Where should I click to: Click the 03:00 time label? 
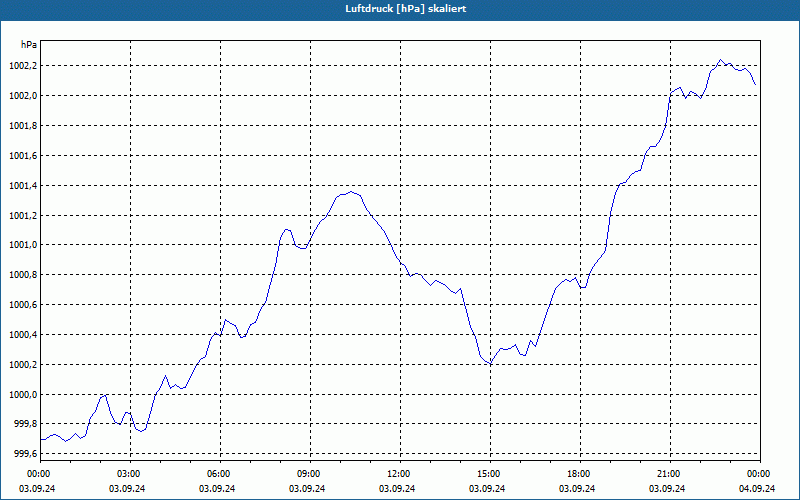(x=131, y=474)
